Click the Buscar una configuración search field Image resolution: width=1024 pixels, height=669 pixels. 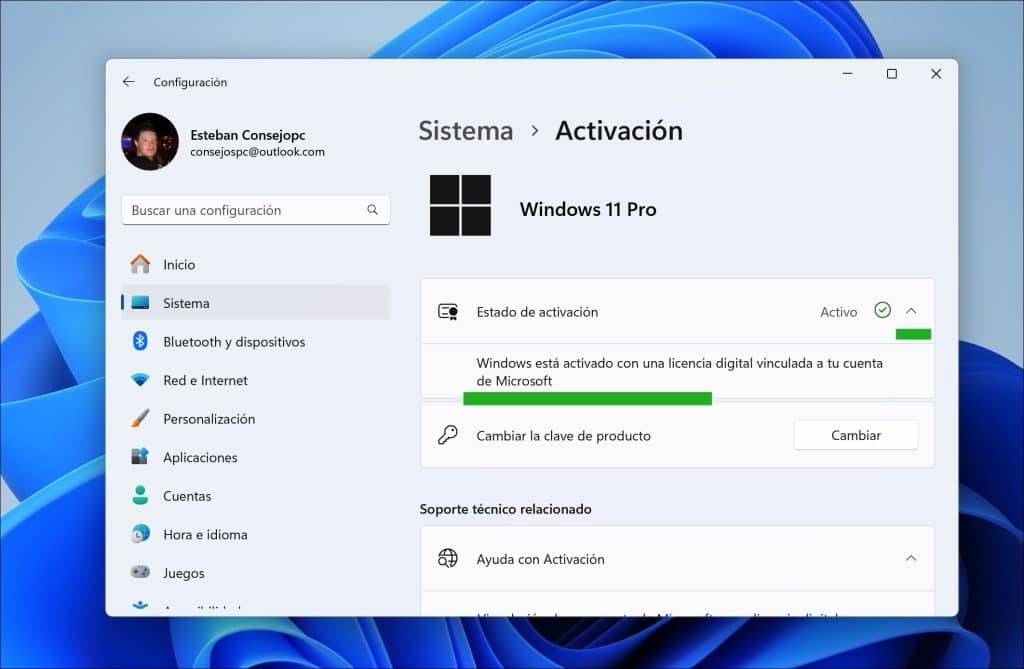click(x=256, y=210)
